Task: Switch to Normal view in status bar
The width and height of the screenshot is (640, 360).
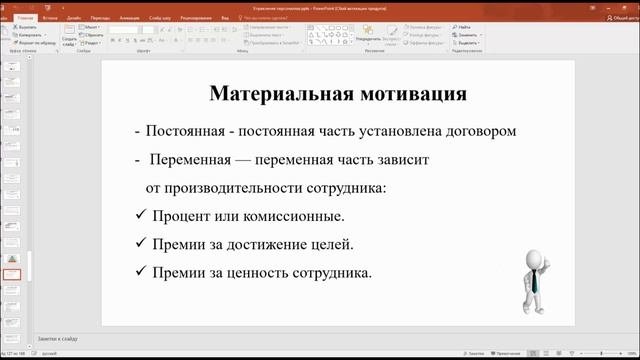Action: point(533,353)
